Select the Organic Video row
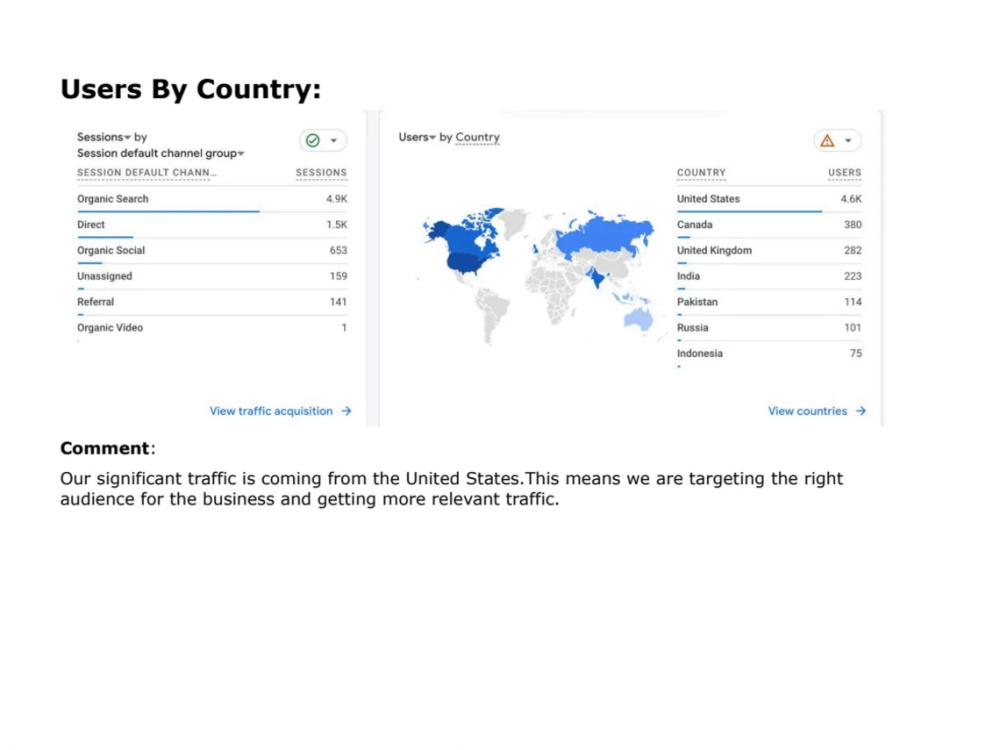This screenshot has width=1000, height=750. (212, 328)
